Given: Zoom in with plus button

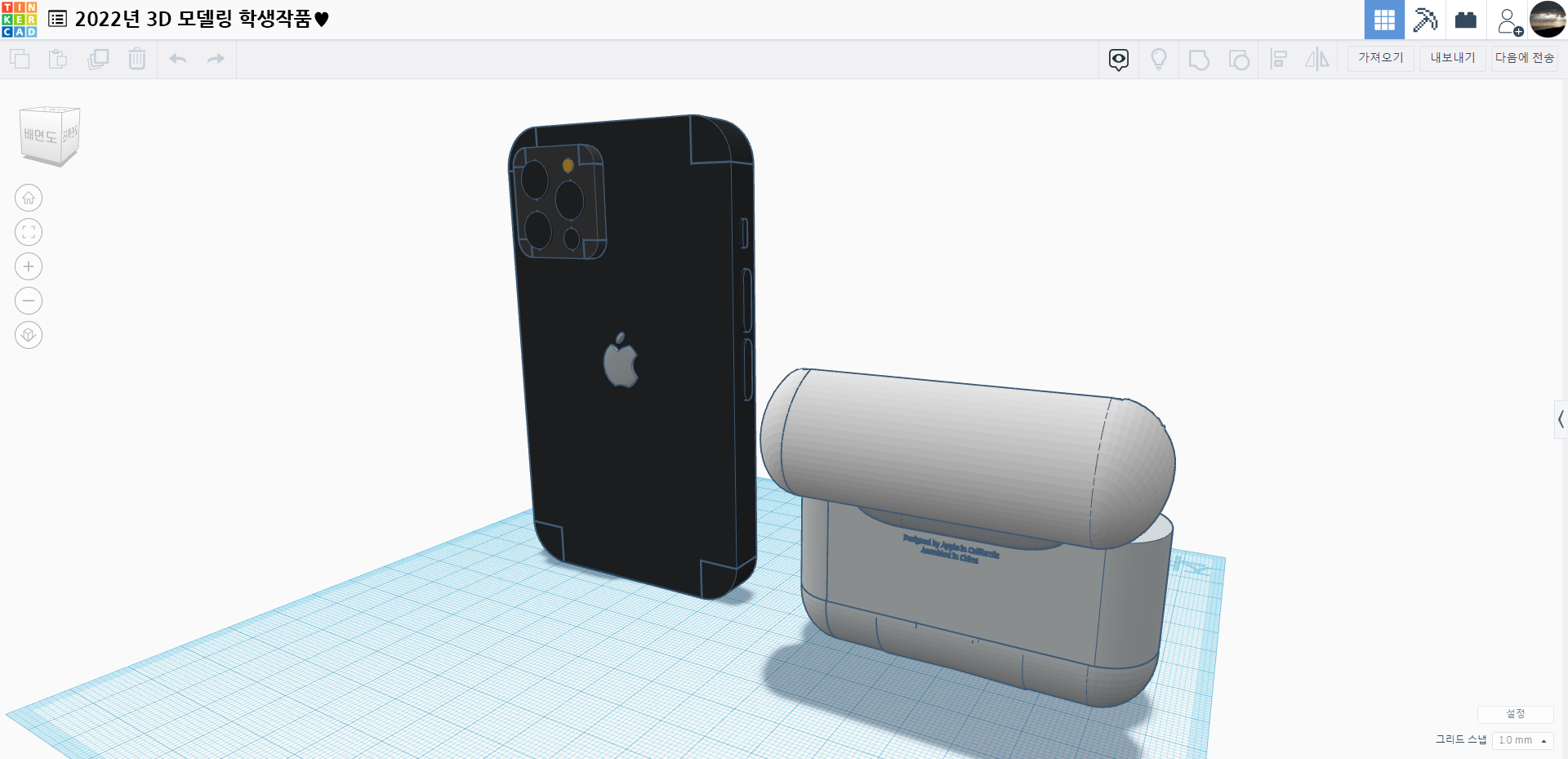Looking at the screenshot, I should (29, 266).
